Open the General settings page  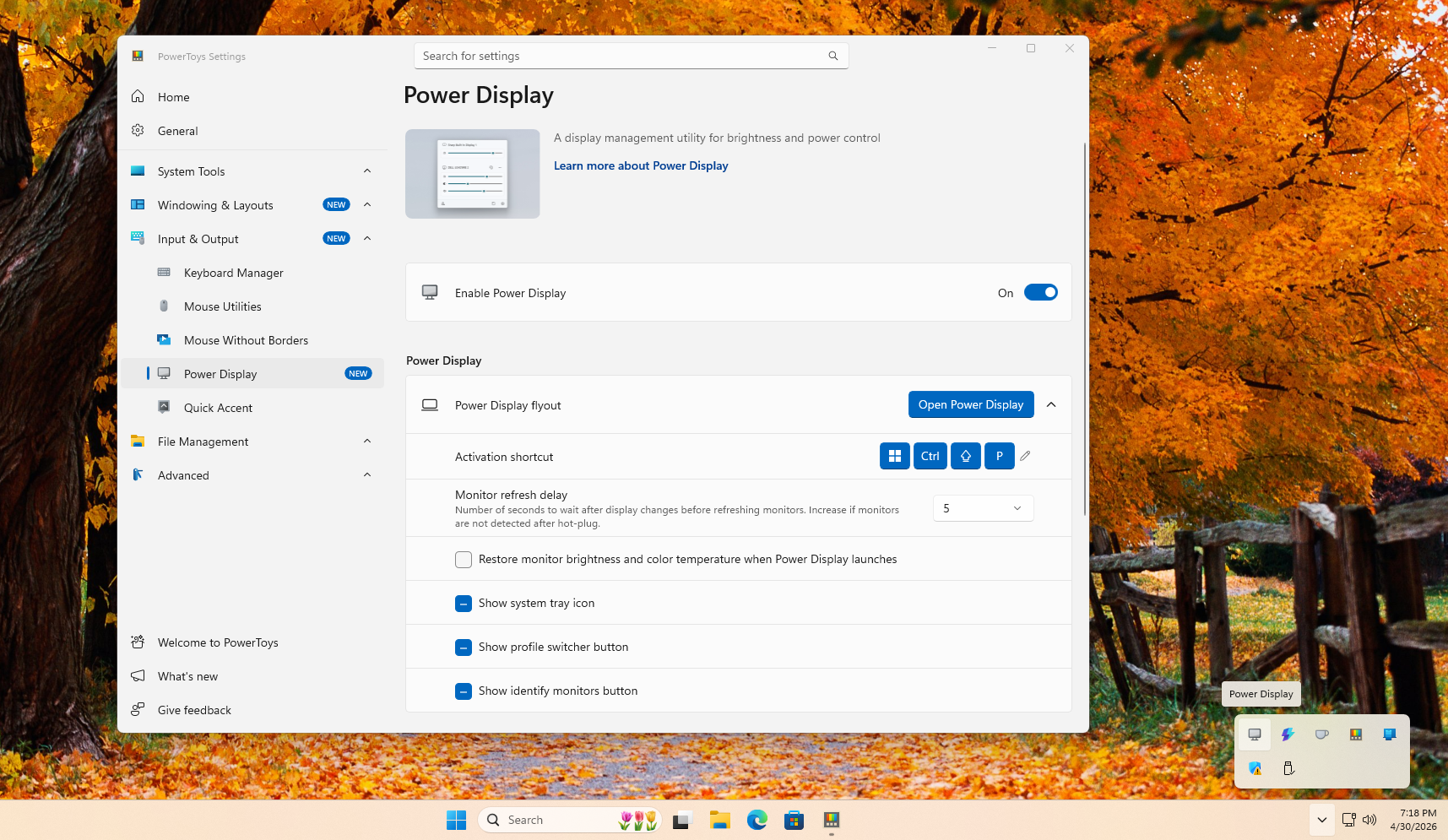(x=252, y=131)
